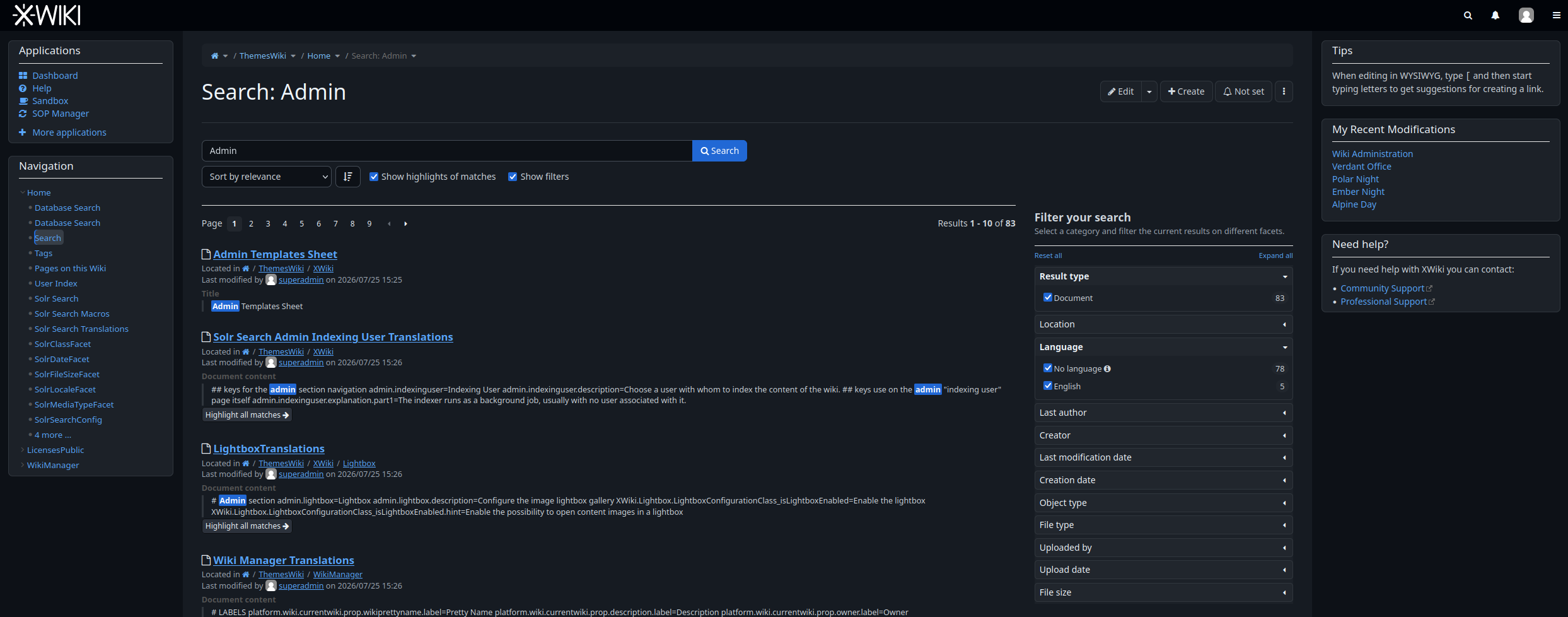Open the search icon in top bar
Screen dimensions: 1568x617
click(x=1468, y=16)
